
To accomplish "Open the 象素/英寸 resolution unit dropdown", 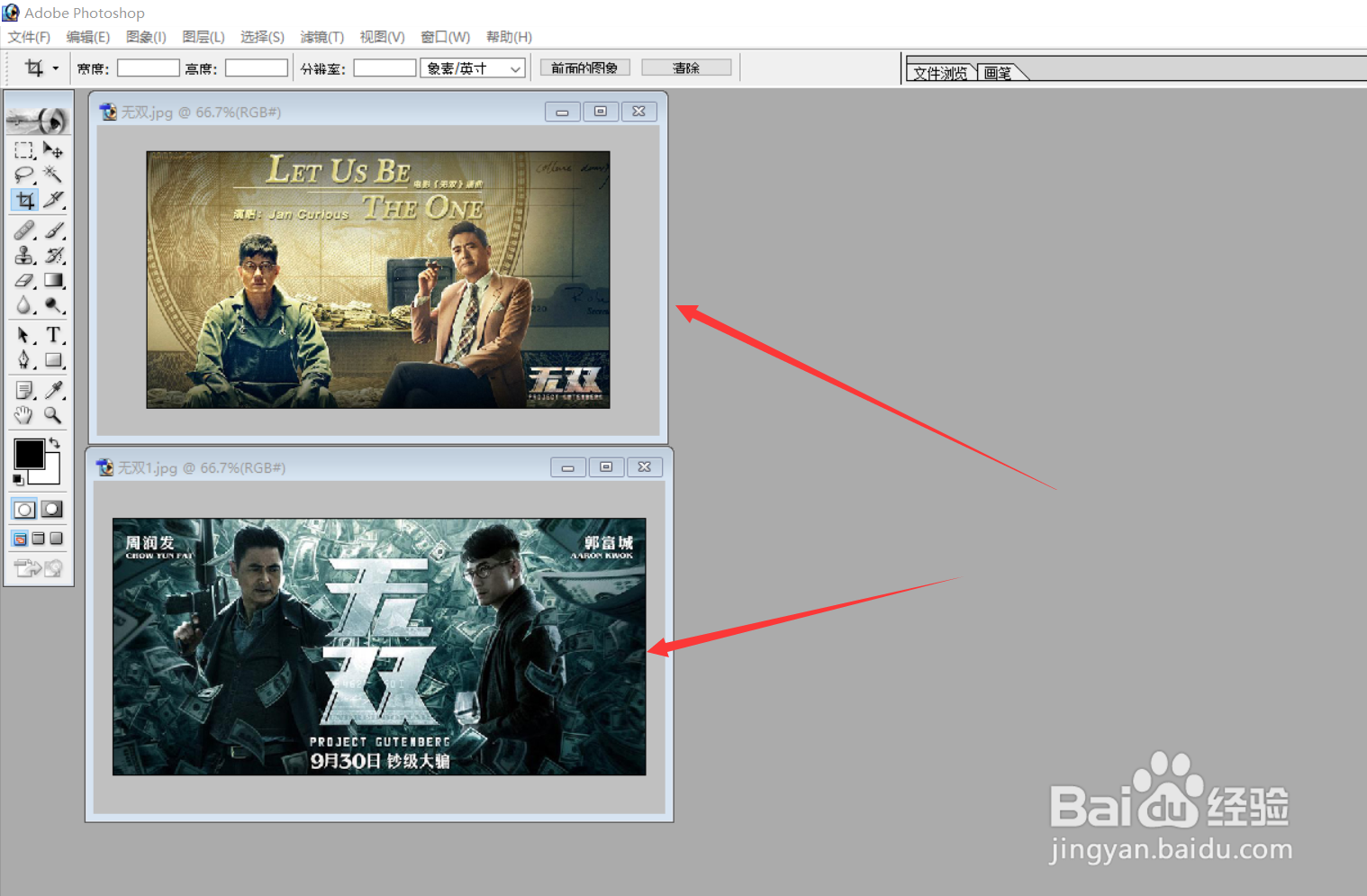I will pyautogui.click(x=473, y=68).
